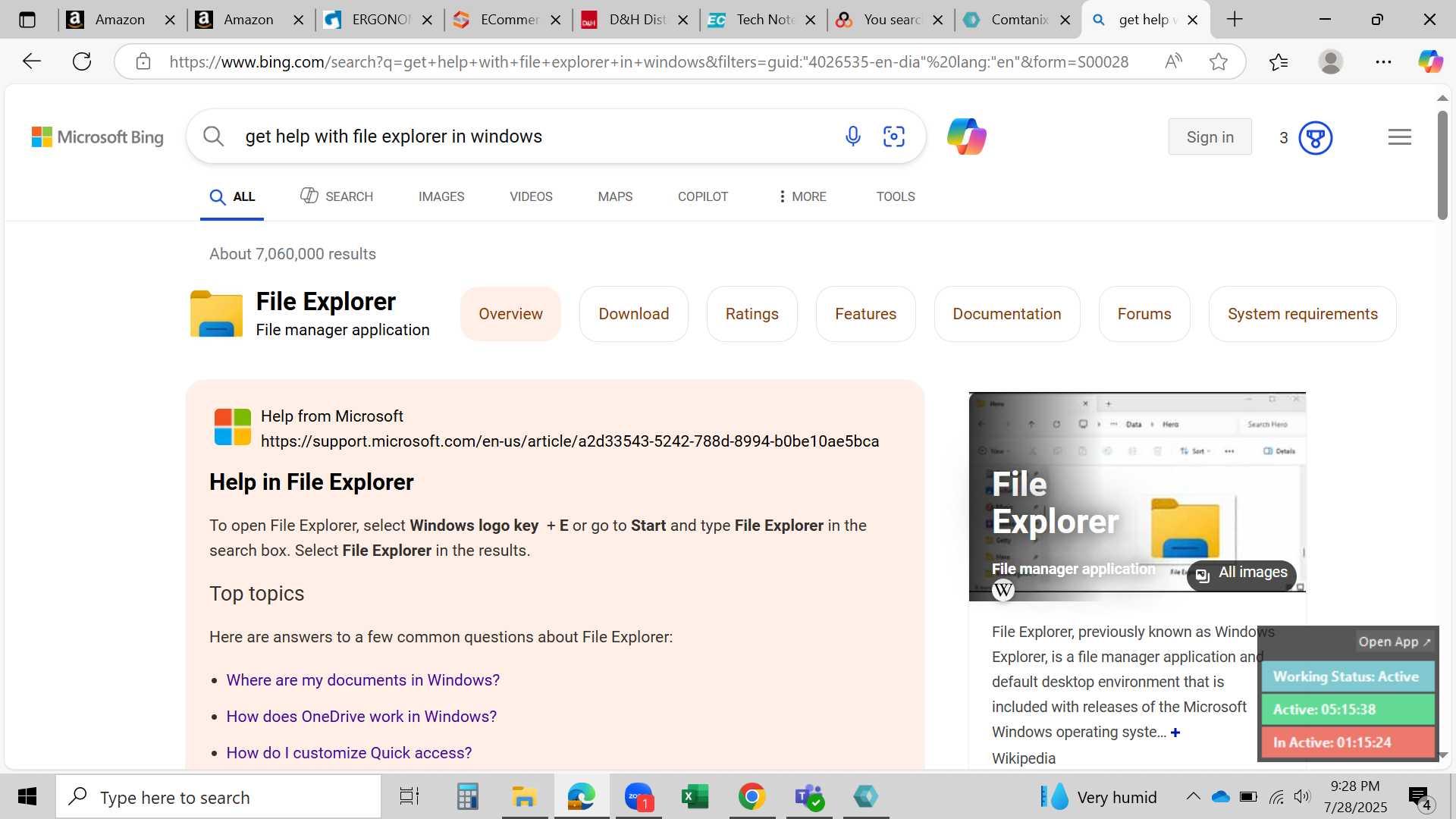Click the Copilot logo beside search box

pyautogui.click(x=967, y=136)
